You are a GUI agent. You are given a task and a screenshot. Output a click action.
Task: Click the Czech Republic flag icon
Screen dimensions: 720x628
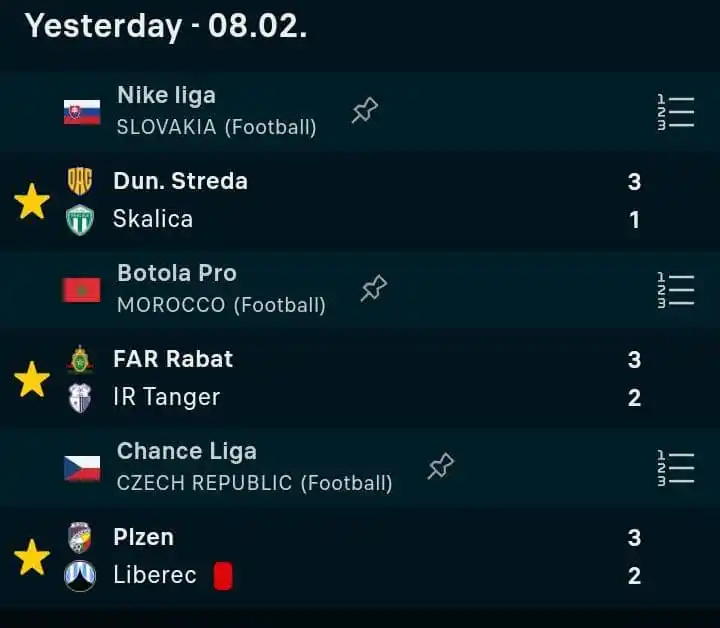coord(82,468)
